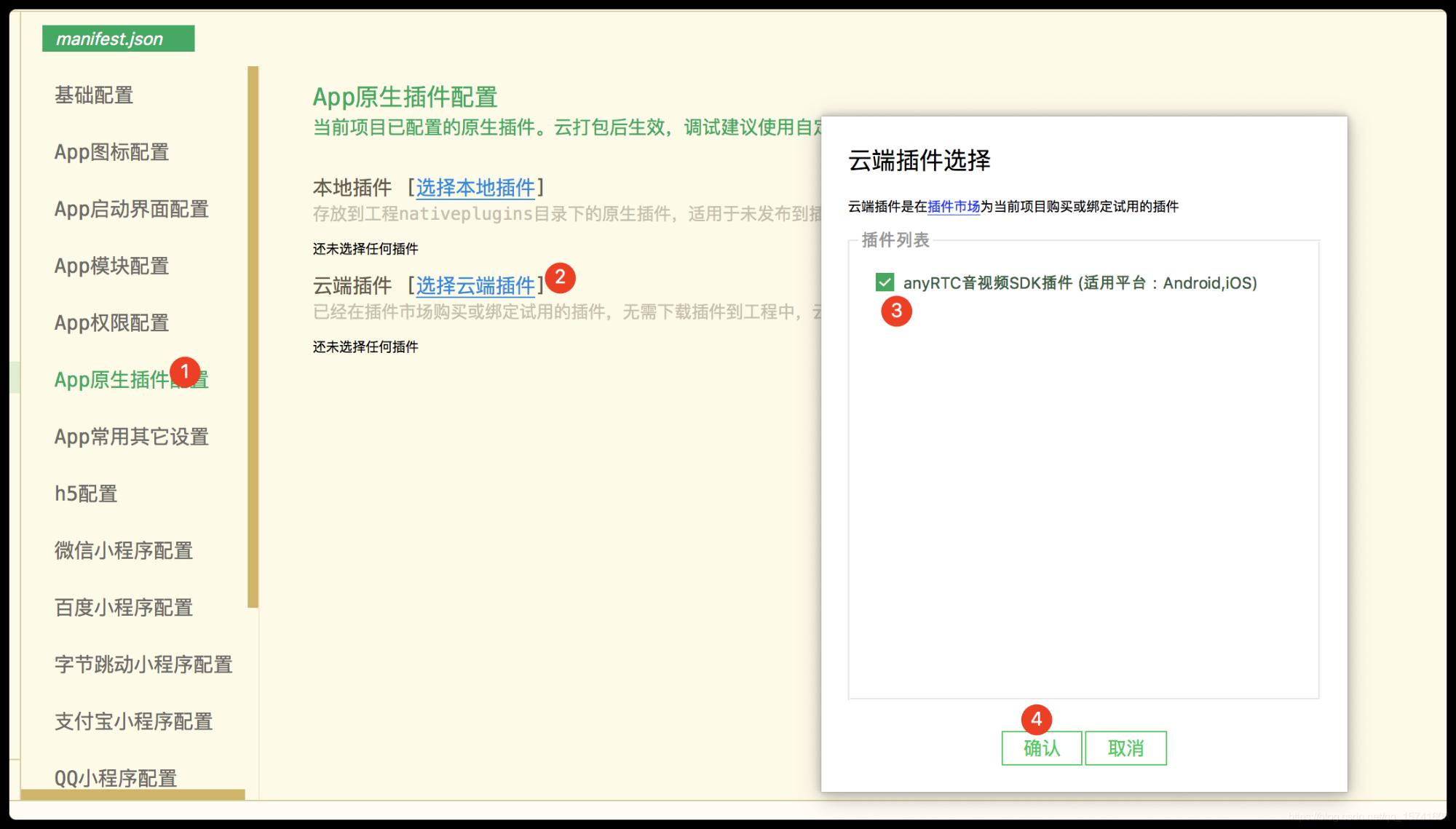Select 字节跳动小程序配置
The height and width of the screenshot is (829, 1456).
pos(143,664)
